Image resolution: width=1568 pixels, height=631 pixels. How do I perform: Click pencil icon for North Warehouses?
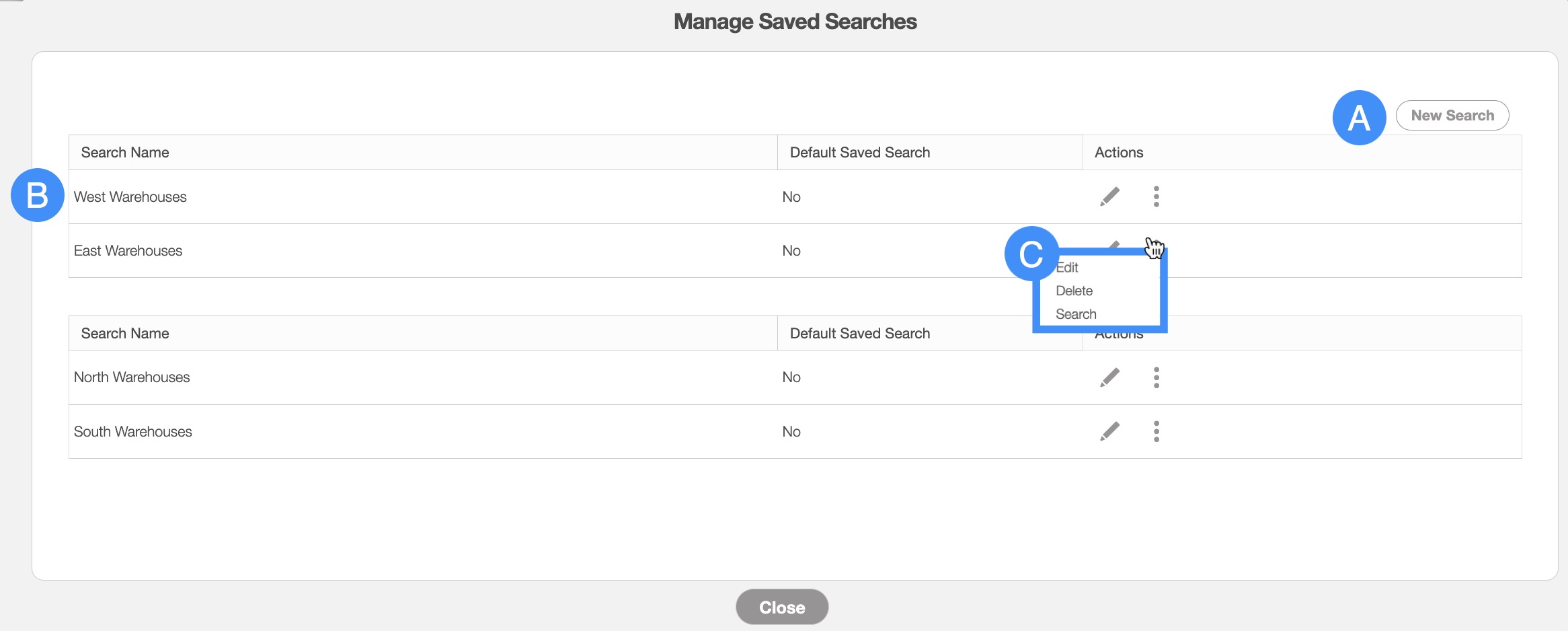pyautogui.click(x=1109, y=377)
